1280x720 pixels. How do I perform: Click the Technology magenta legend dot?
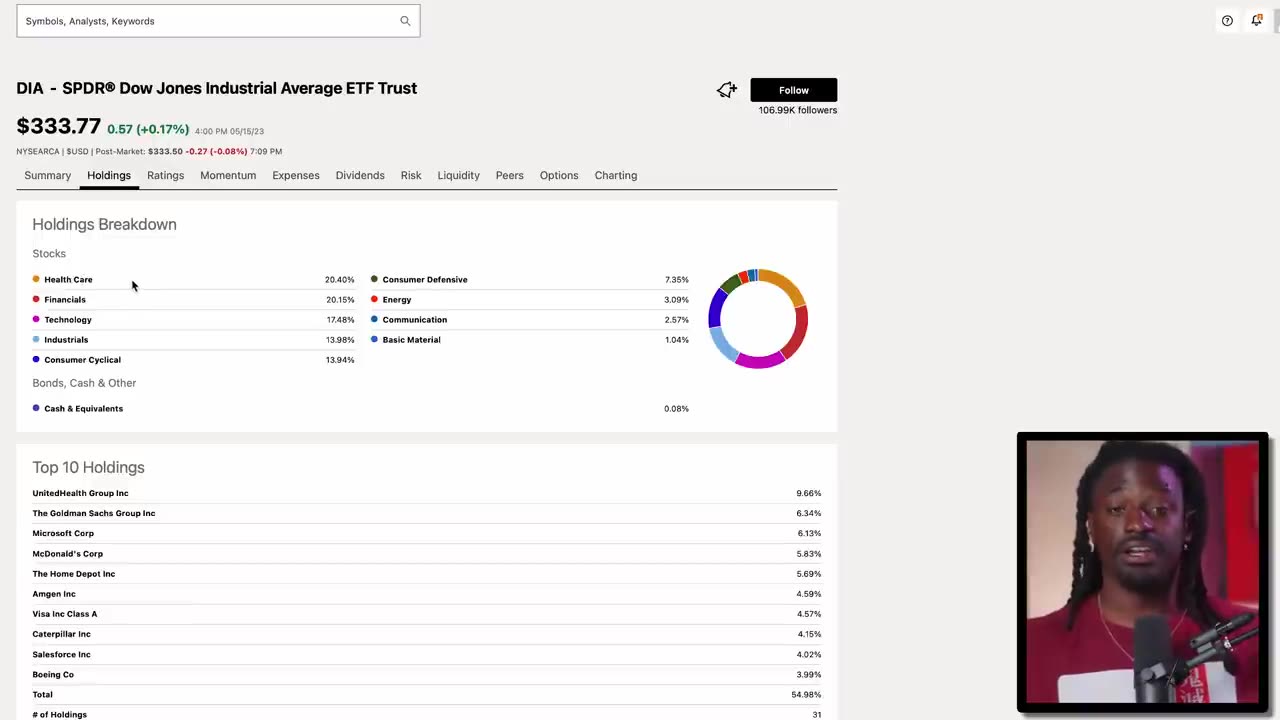point(36,319)
